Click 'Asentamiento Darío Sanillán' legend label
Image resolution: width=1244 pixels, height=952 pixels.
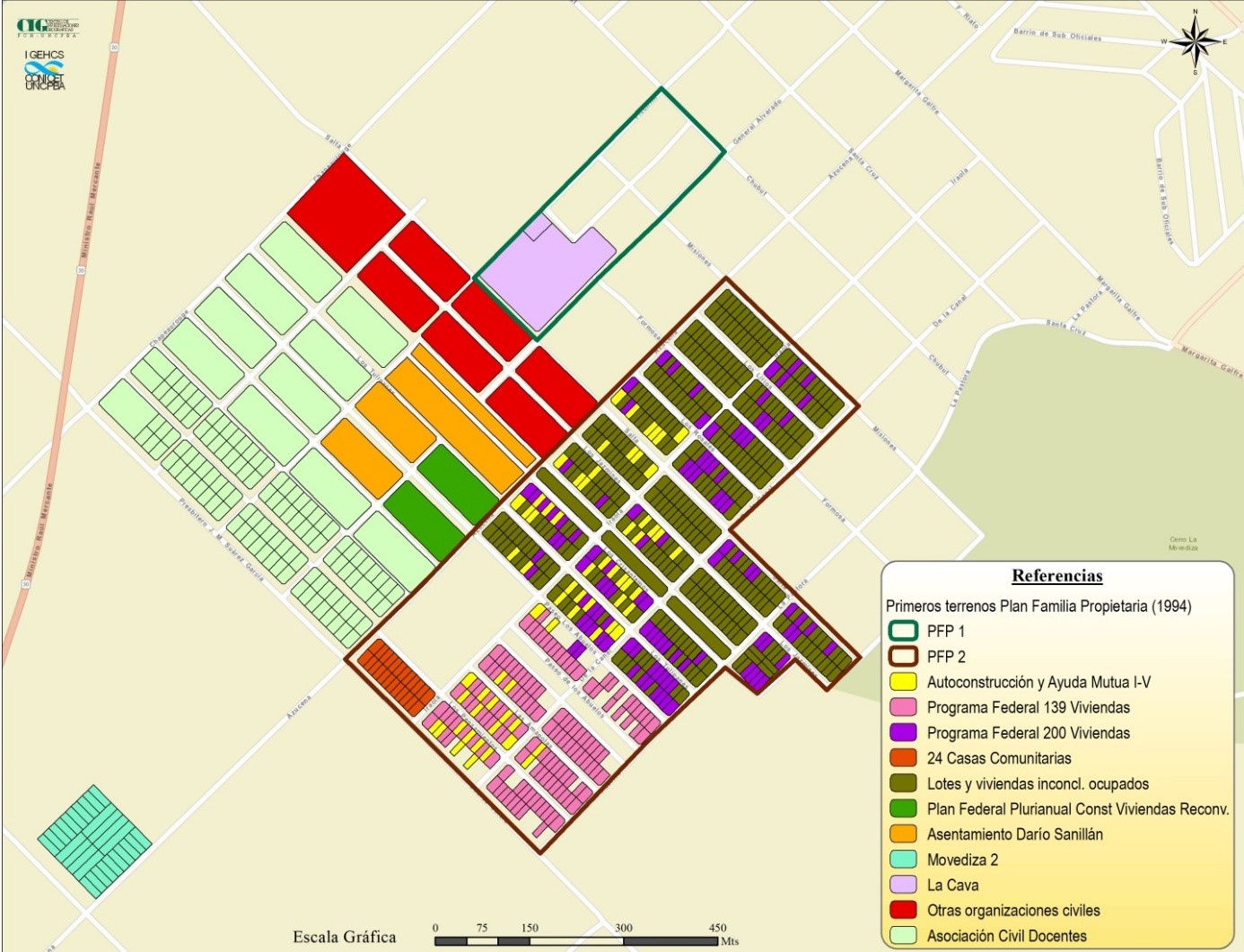(x=1015, y=834)
